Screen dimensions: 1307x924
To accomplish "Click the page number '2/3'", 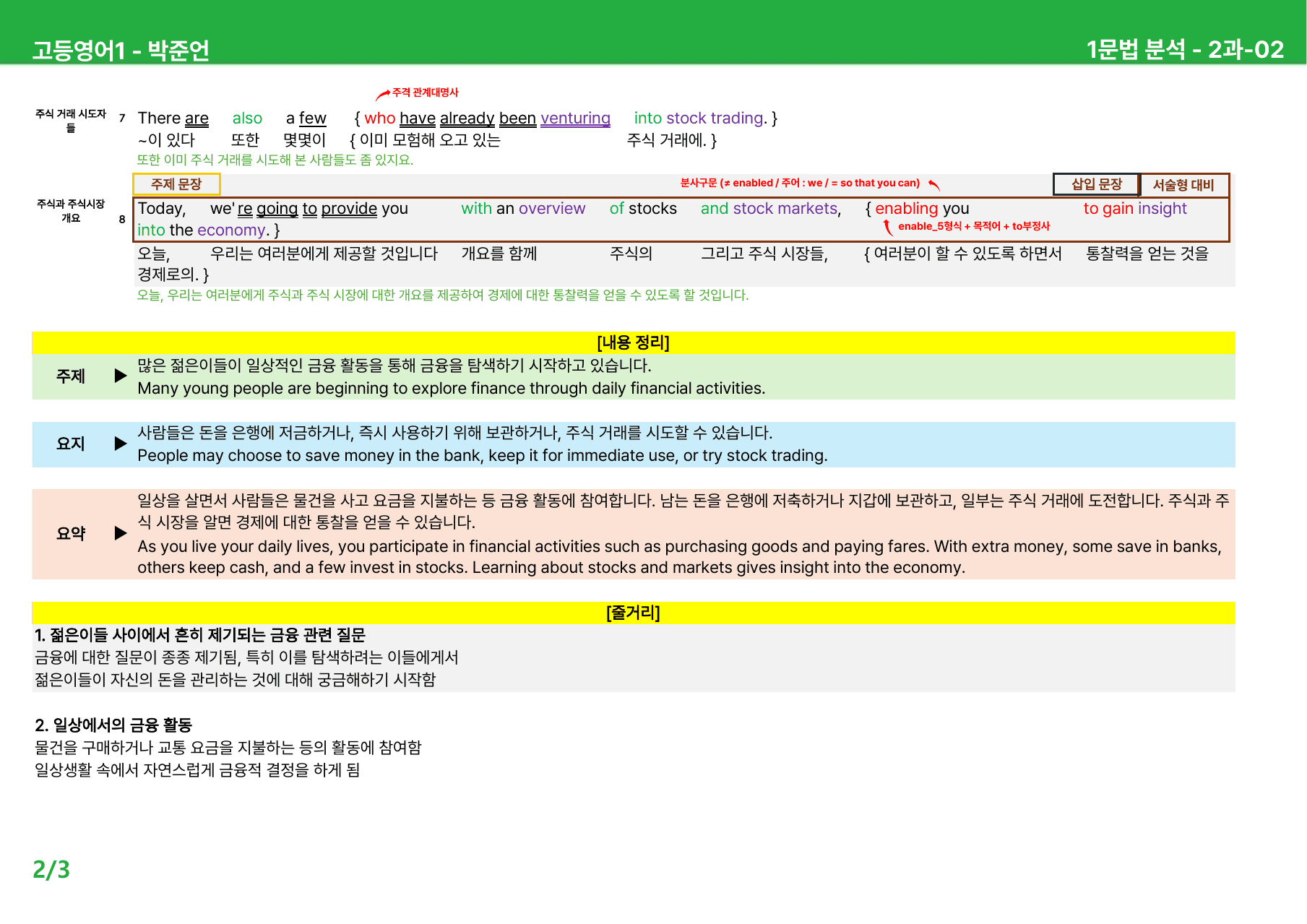I will point(51,869).
